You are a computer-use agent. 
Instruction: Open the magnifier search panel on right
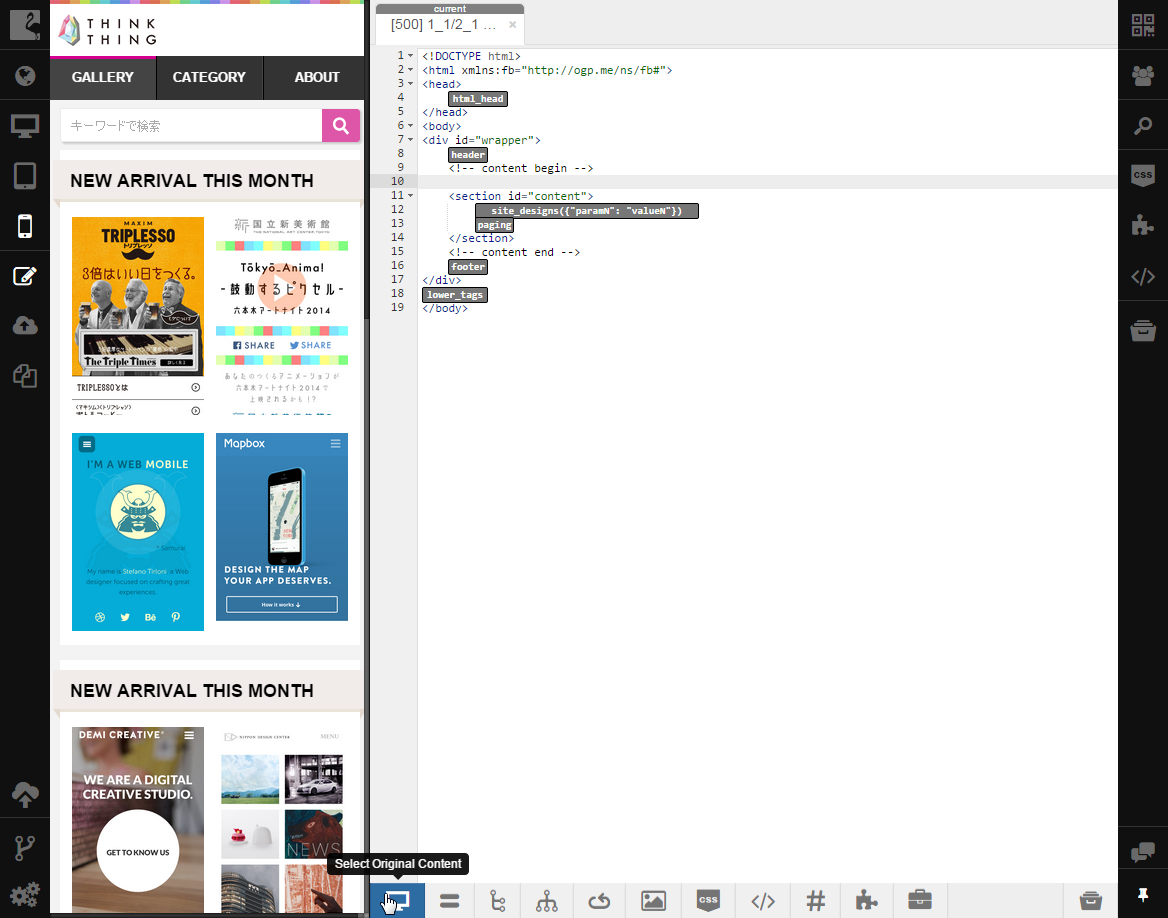click(1143, 126)
